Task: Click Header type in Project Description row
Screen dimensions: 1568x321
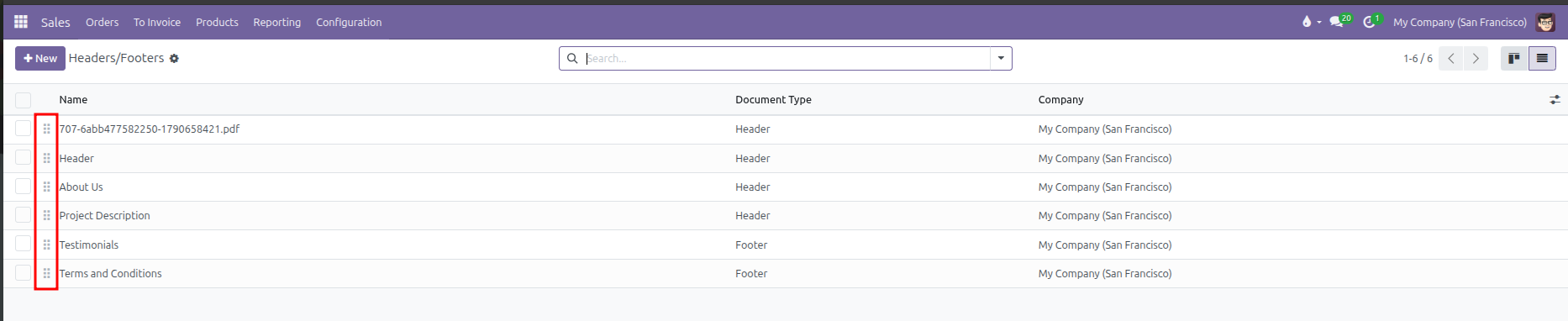Action: point(752,215)
